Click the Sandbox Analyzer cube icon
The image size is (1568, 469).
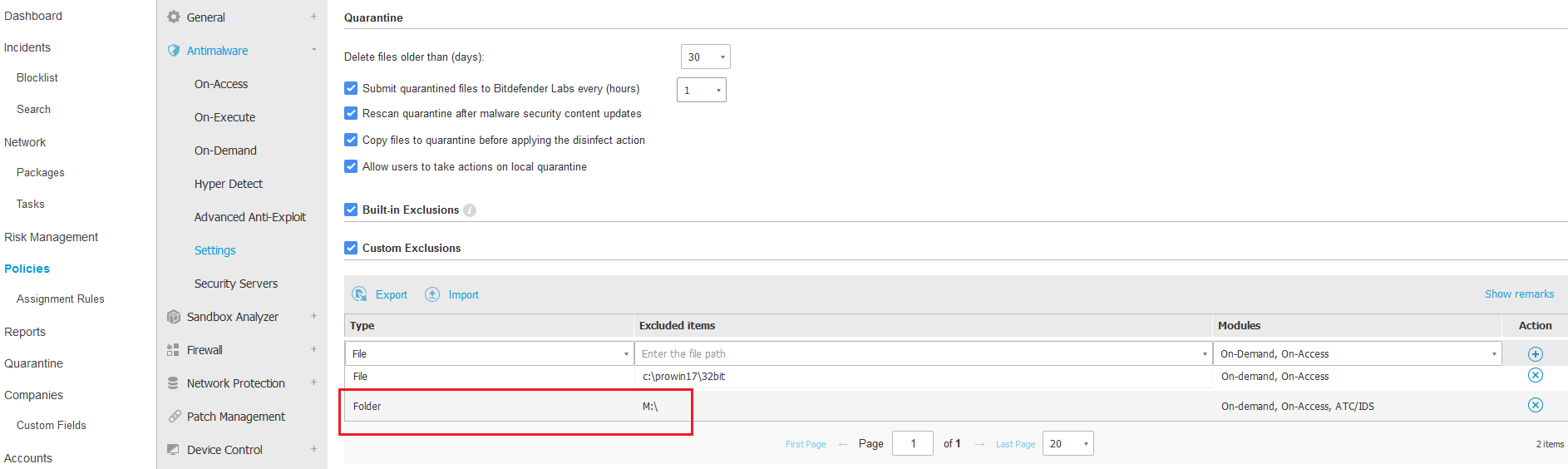(x=174, y=317)
